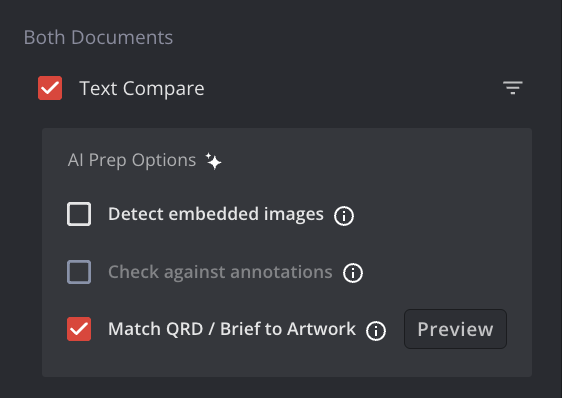
Task: Click the AI sparkle icon next to AI Prep Options
Action: click(x=214, y=161)
